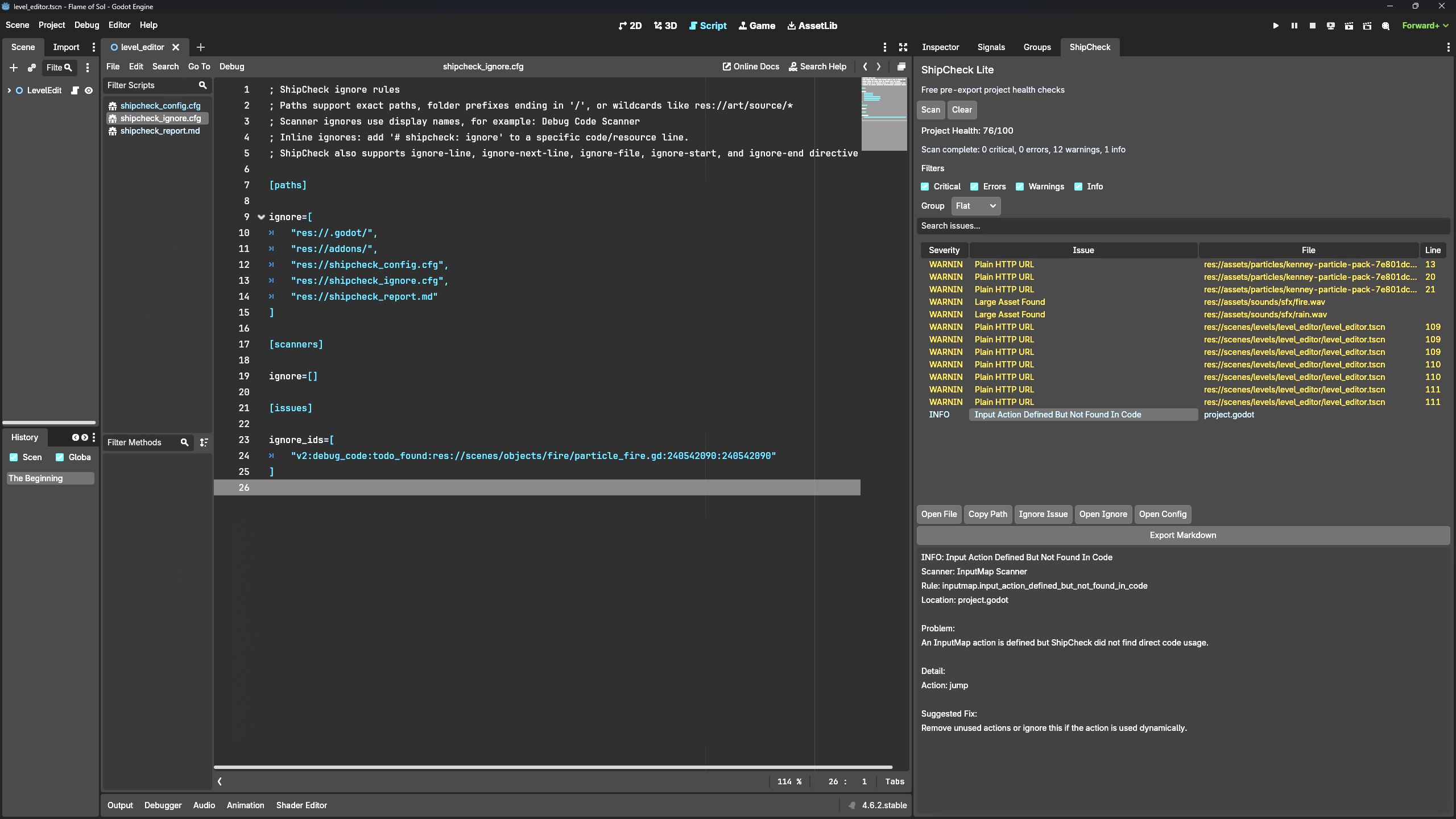Uncheck the Errors filter checkbox
1456x819 pixels.
click(974, 187)
